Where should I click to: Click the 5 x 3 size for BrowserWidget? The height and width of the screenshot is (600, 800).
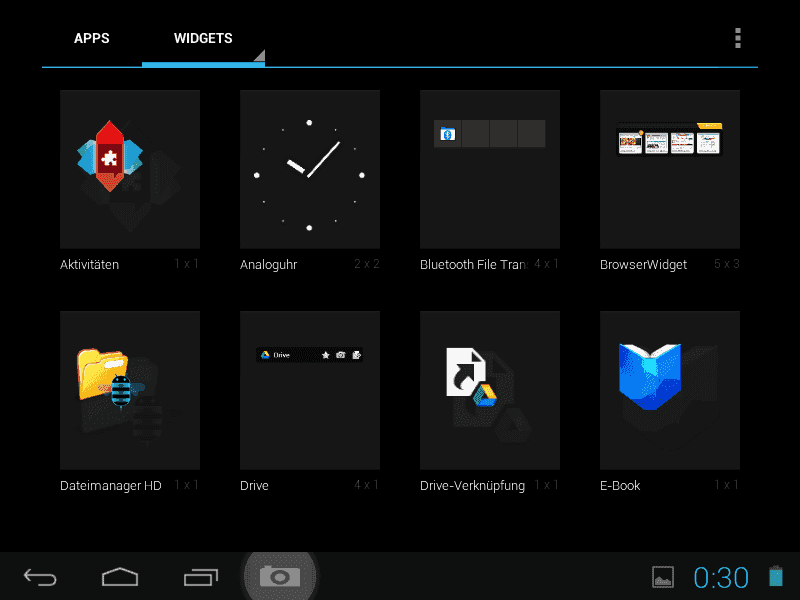click(x=727, y=264)
